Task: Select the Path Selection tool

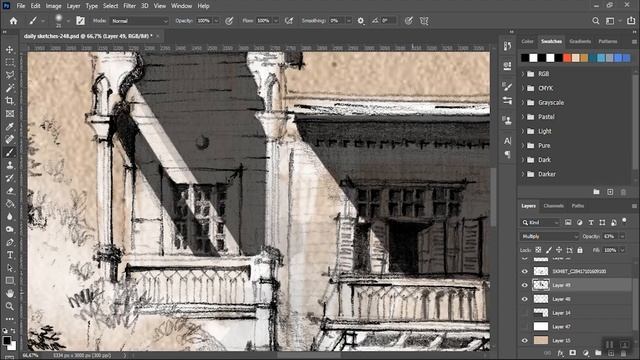Action: [10, 268]
